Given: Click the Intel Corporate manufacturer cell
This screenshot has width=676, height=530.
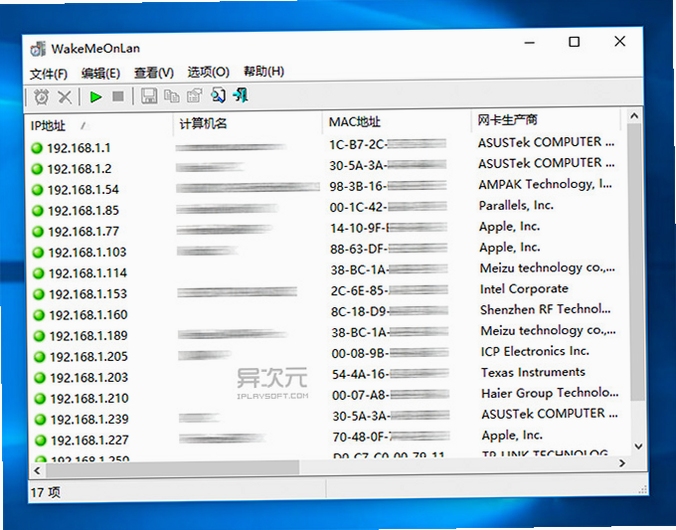Looking at the screenshot, I should click(524, 289).
